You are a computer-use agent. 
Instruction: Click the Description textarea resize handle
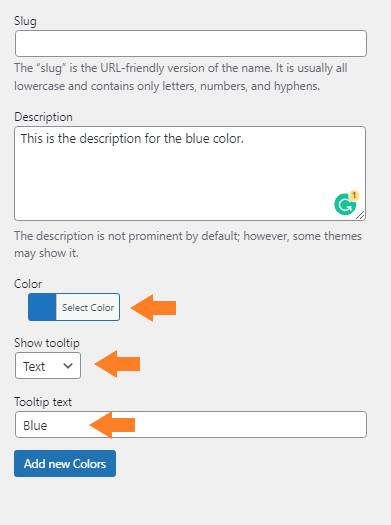tap(360, 215)
